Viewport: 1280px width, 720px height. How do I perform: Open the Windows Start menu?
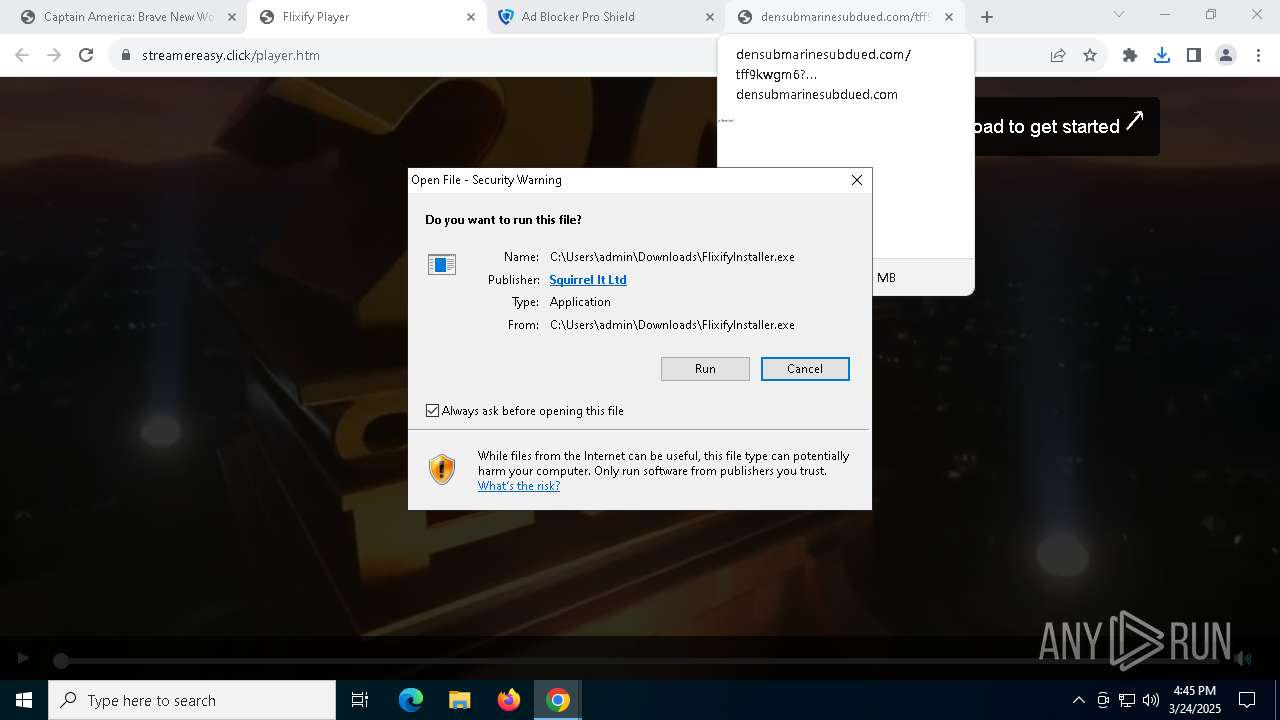pos(24,700)
